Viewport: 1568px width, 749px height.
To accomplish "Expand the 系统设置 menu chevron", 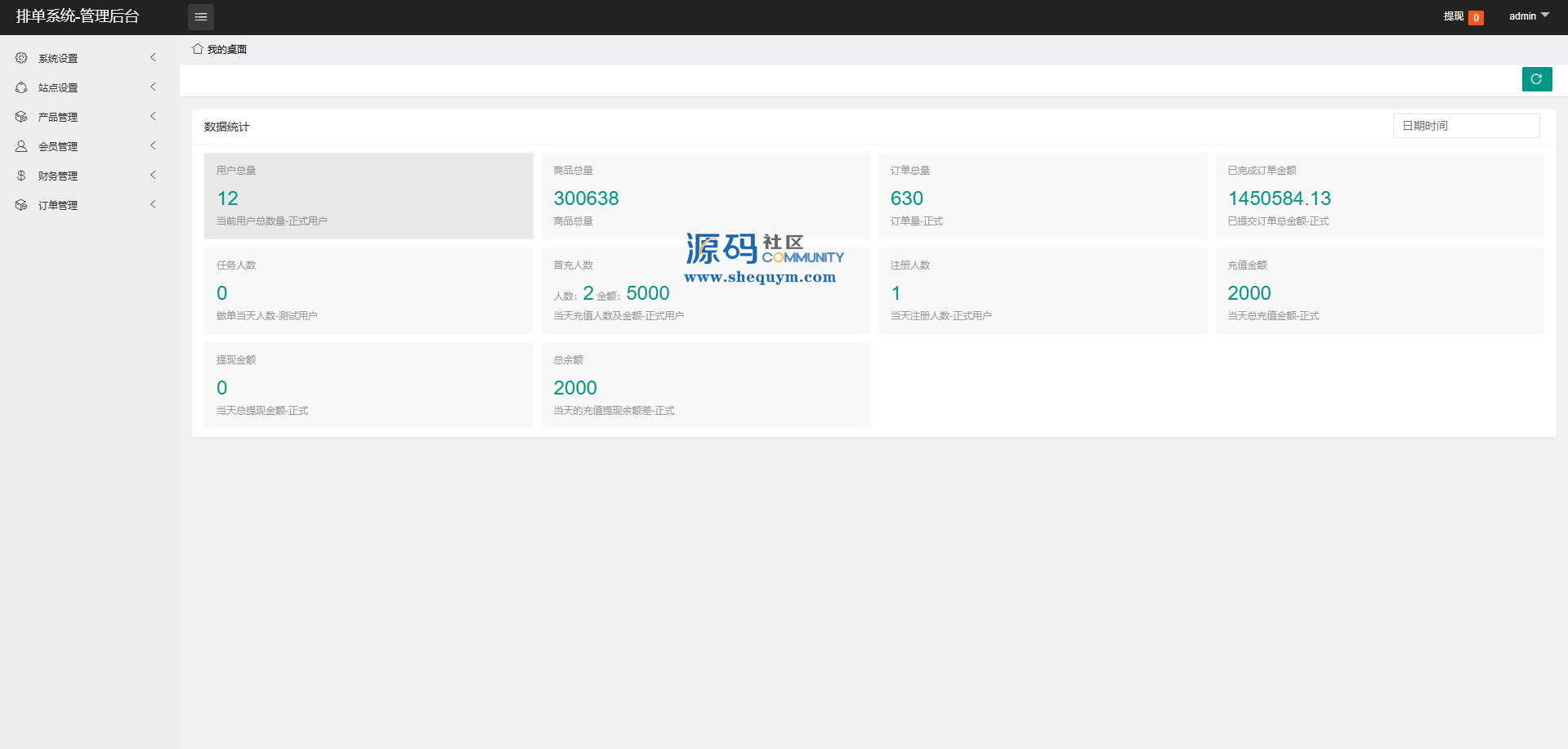I will [153, 57].
